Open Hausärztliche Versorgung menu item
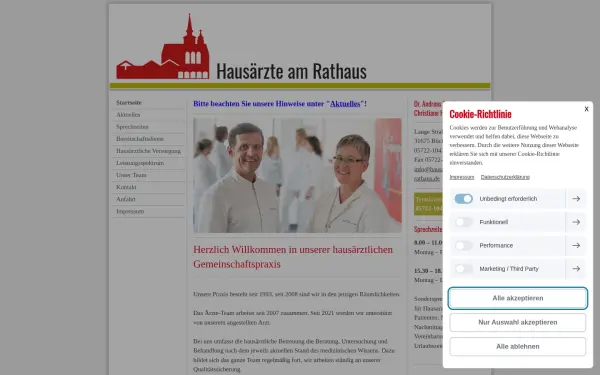 coord(148,151)
